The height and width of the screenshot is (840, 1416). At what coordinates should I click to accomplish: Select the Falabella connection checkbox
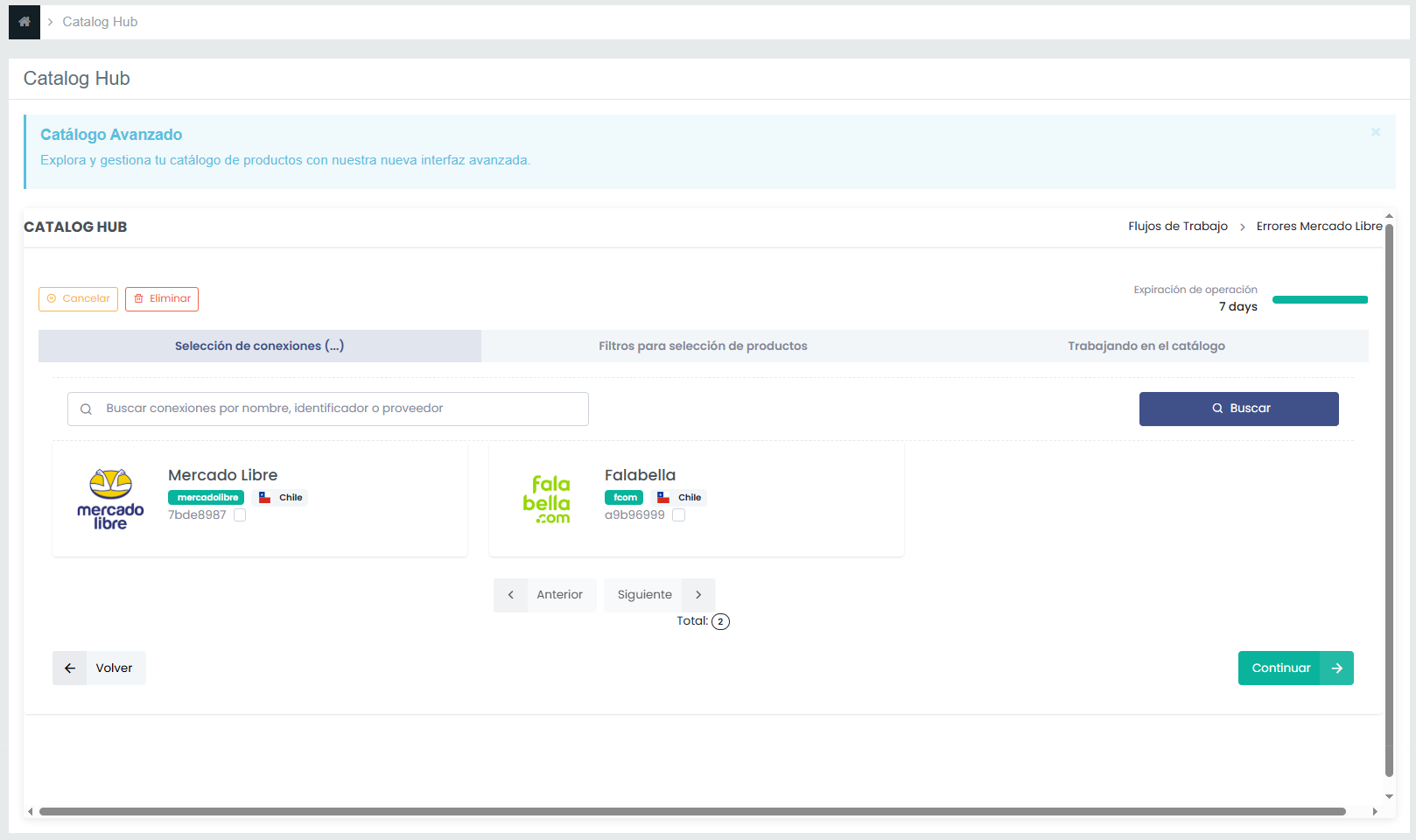(678, 515)
